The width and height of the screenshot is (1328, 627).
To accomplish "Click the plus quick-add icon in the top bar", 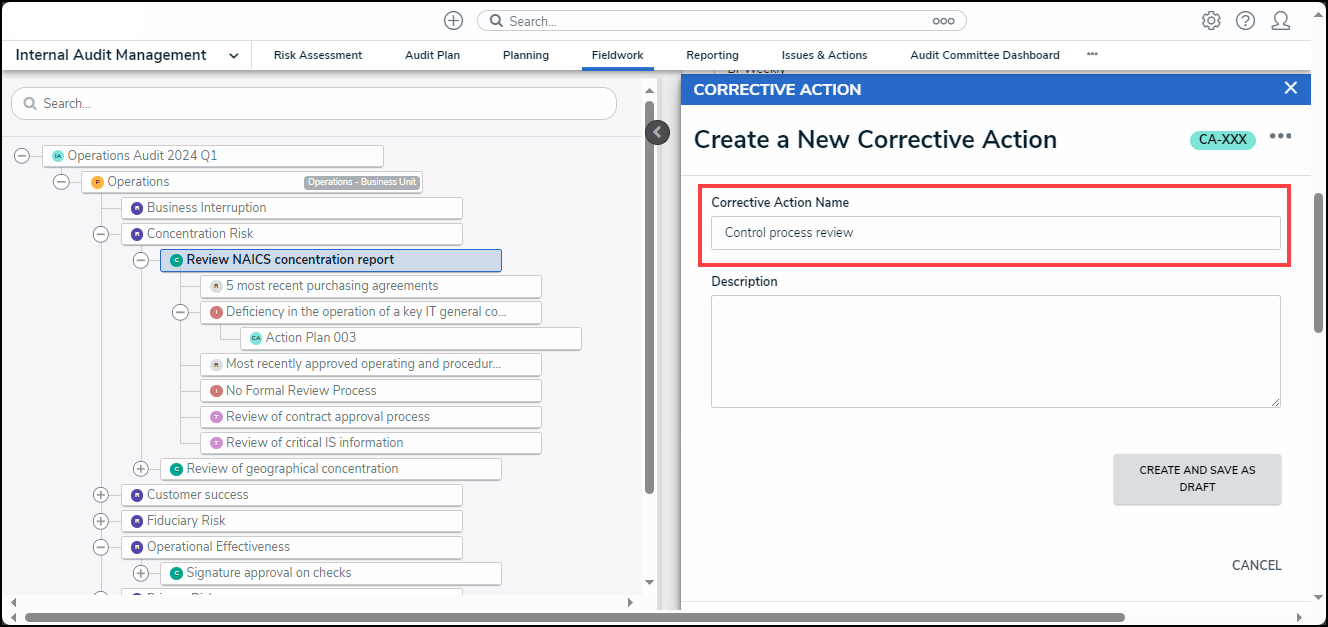I will click(x=453, y=21).
